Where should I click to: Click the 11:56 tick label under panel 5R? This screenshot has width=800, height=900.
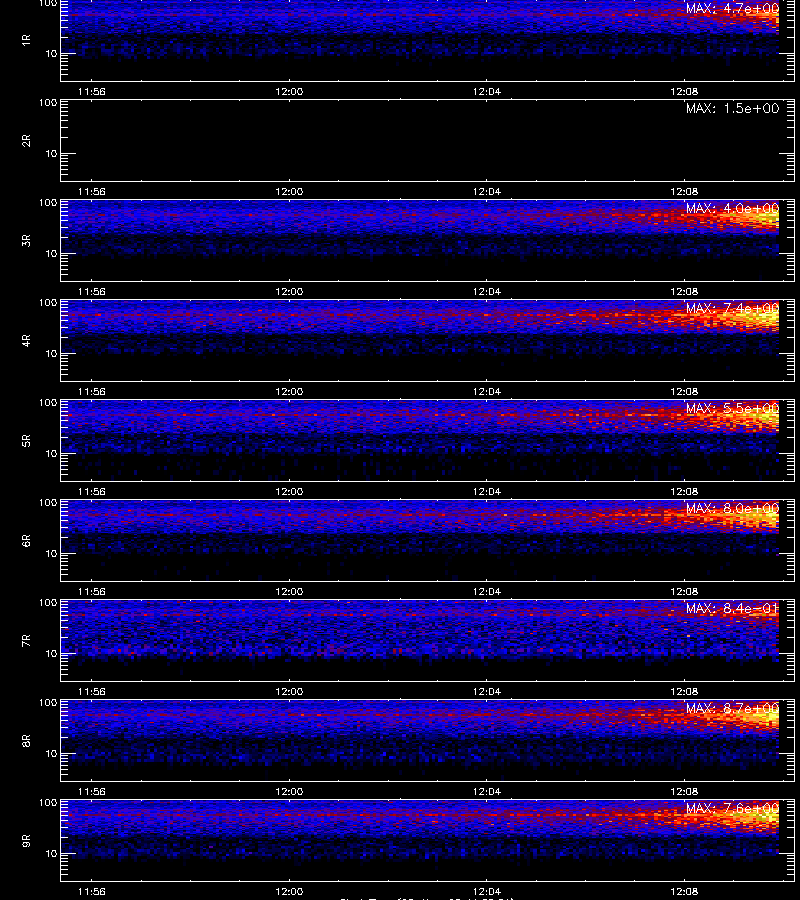click(92, 492)
